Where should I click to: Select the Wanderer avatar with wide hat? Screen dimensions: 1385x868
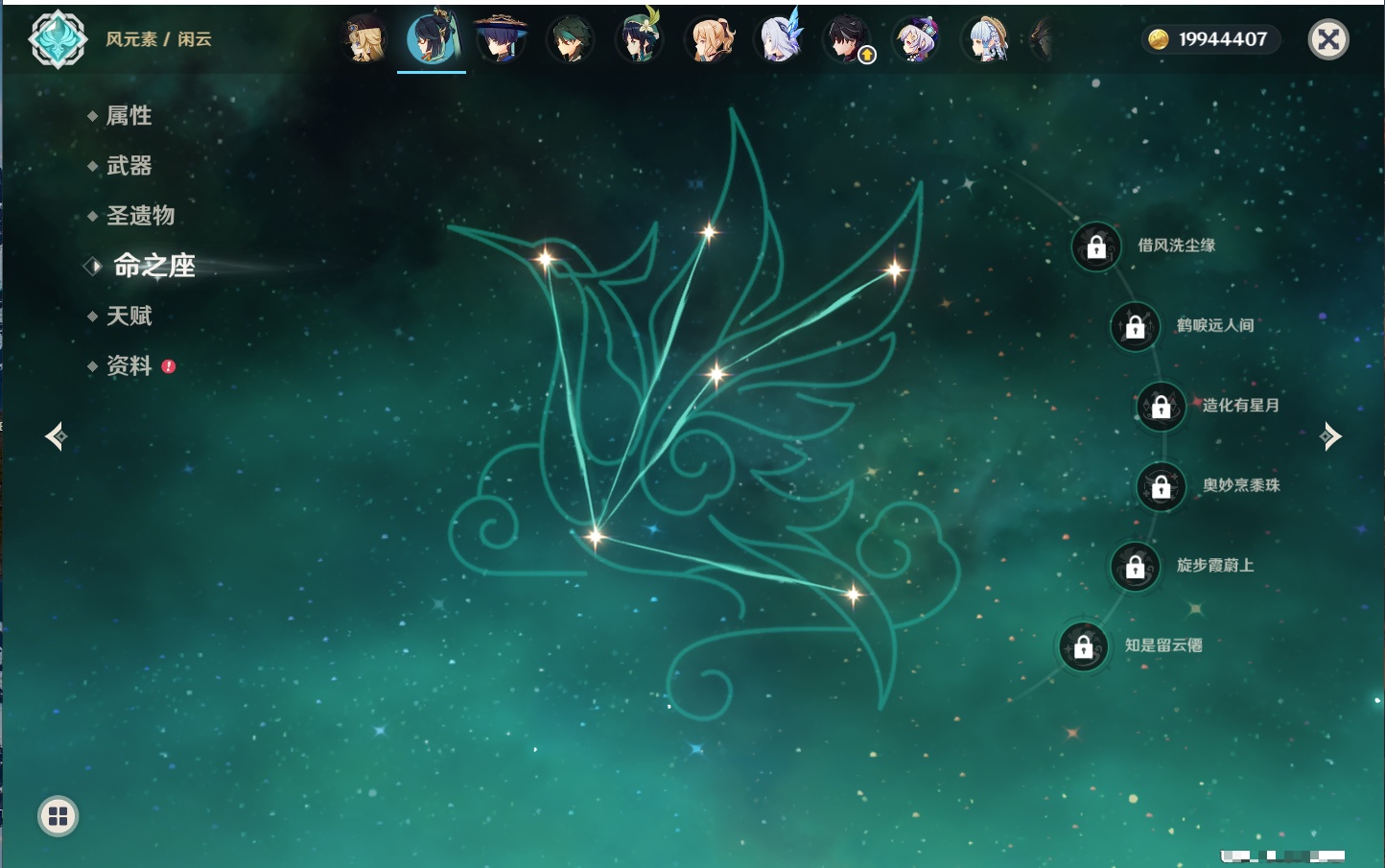point(501,39)
